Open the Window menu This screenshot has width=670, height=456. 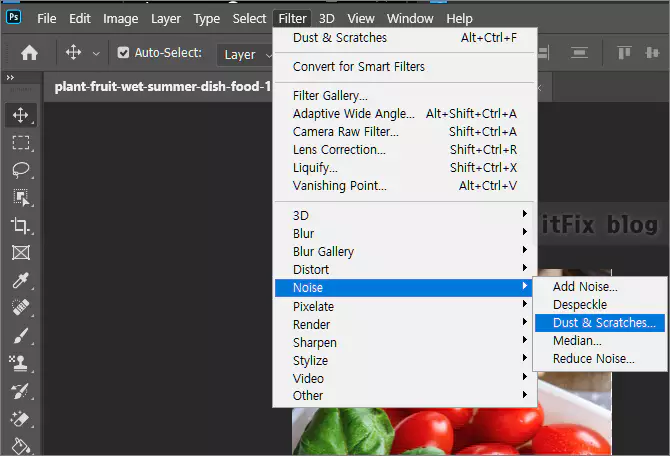click(410, 19)
